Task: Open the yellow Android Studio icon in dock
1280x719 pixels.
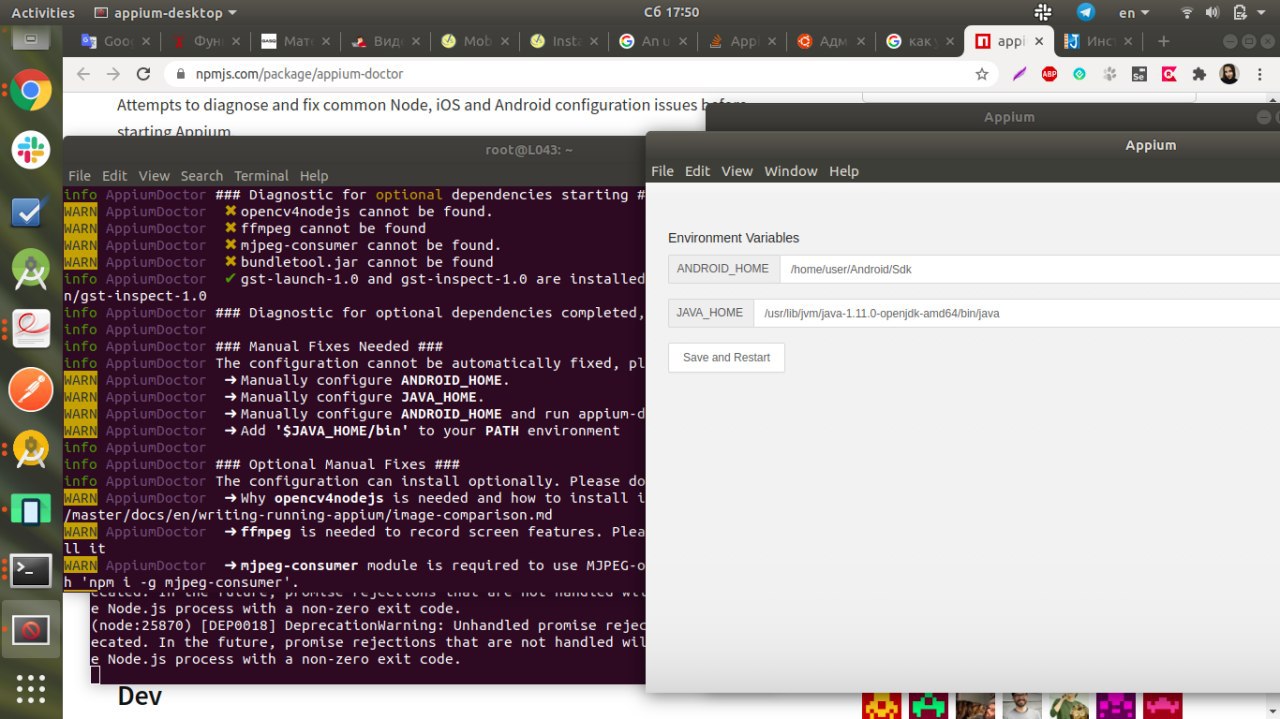Action: (31, 450)
